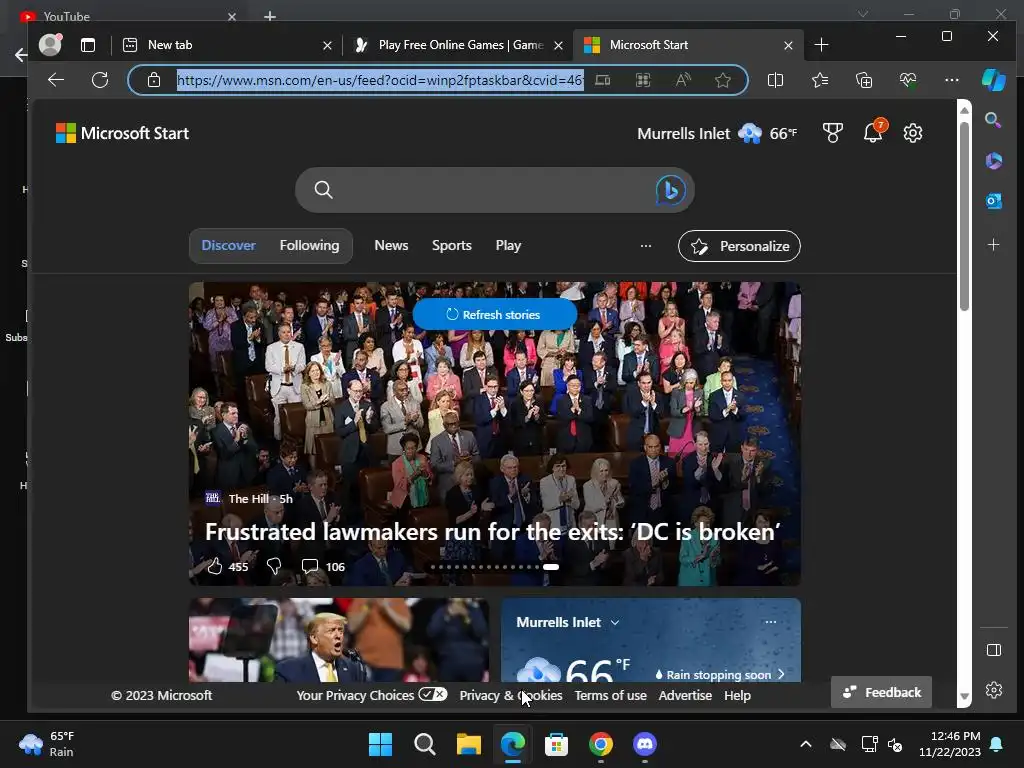Open sidebar Search icon

click(993, 120)
